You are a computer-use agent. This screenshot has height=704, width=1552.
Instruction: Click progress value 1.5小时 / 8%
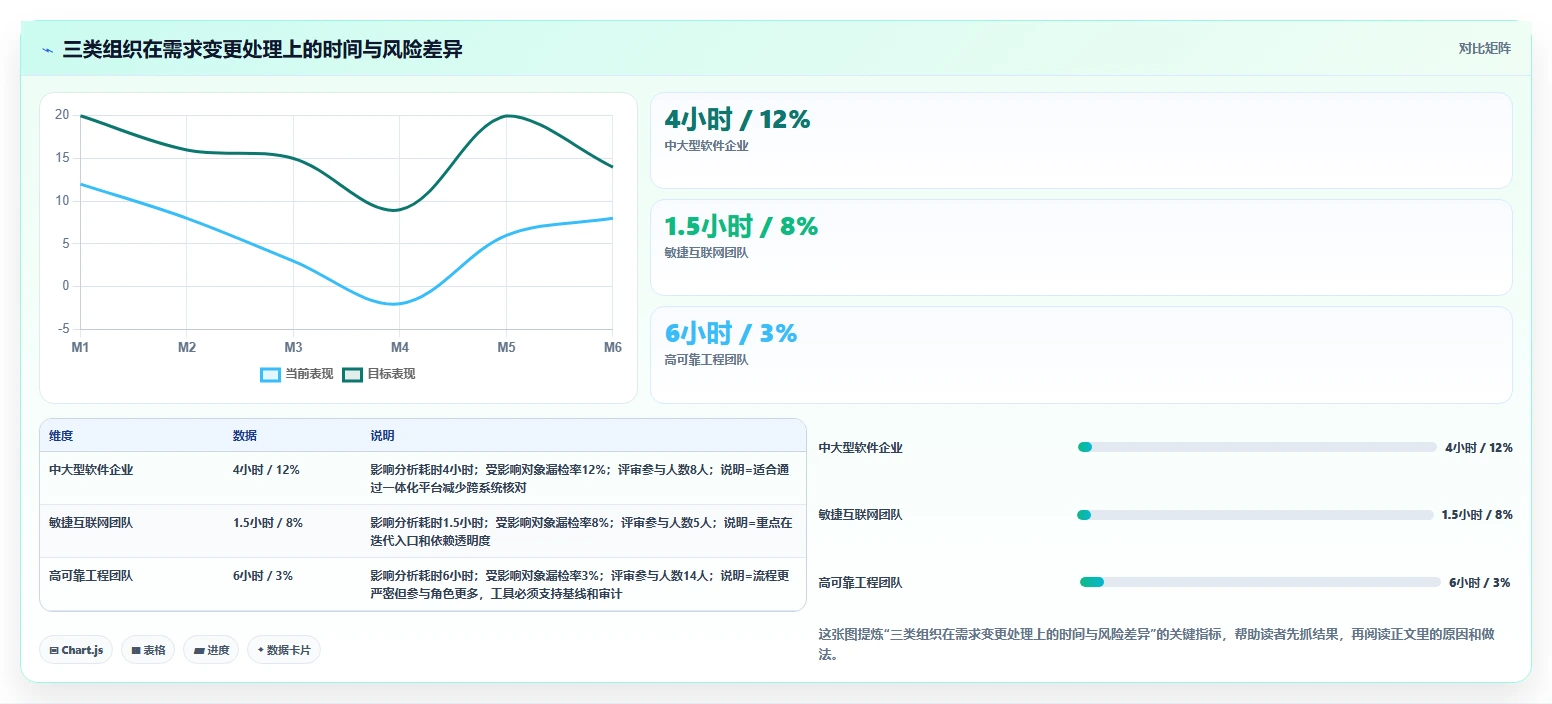click(1477, 515)
